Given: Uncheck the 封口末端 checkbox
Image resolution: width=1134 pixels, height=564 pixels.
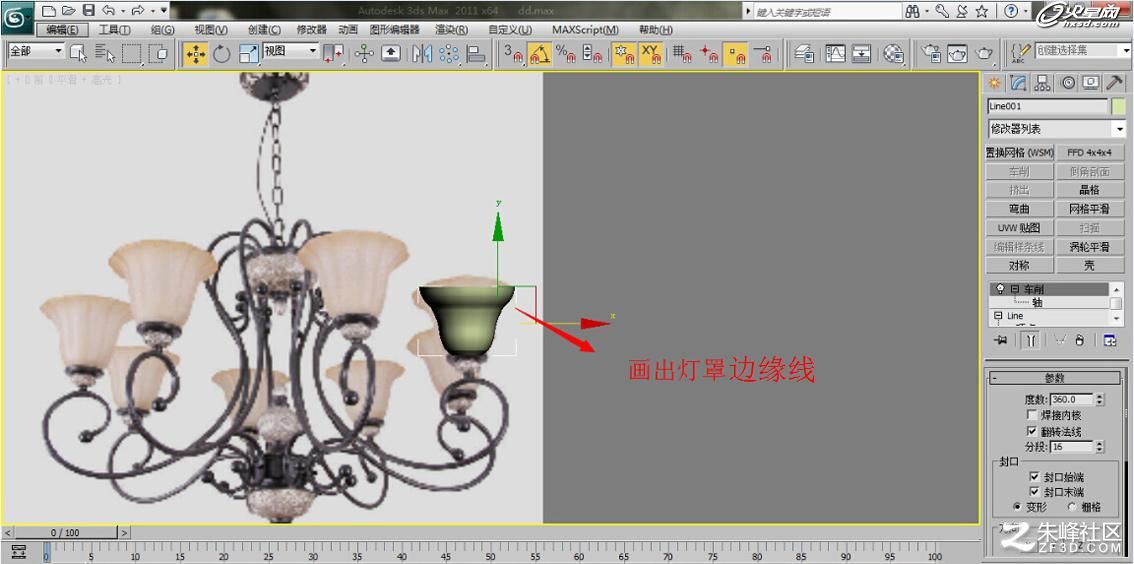Looking at the screenshot, I should tap(1034, 492).
